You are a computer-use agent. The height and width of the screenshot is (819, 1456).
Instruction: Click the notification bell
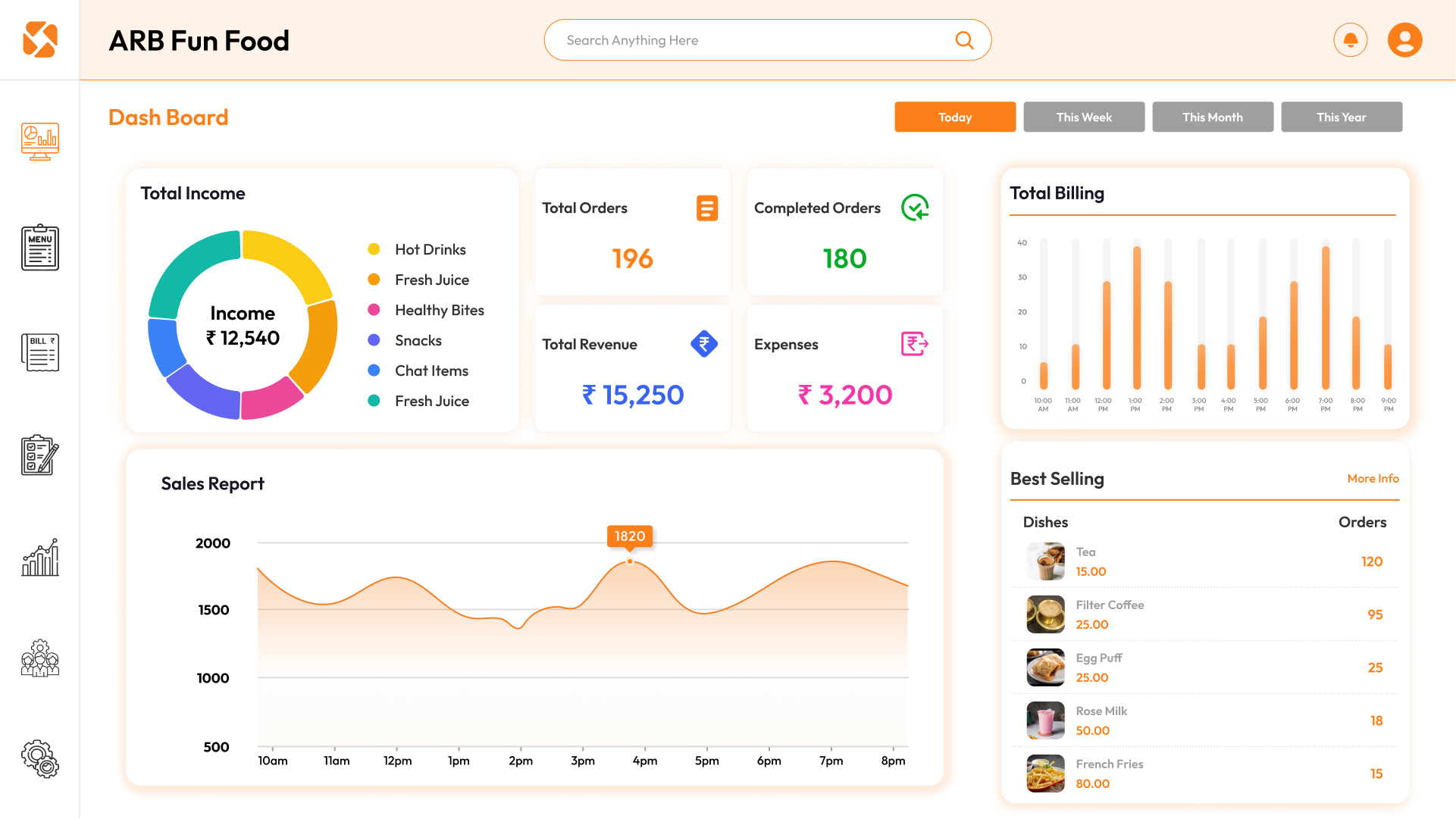(x=1351, y=39)
